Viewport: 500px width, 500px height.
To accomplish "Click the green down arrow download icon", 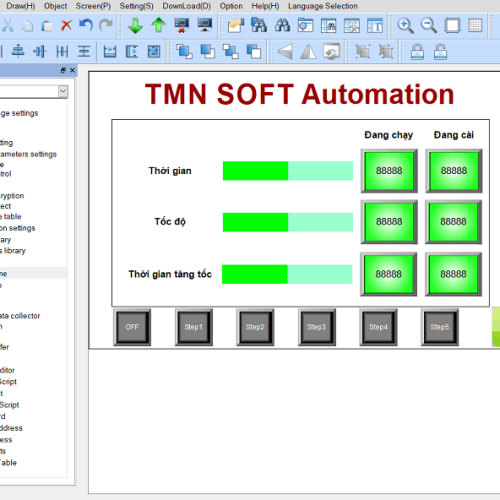I will point(135,26).
